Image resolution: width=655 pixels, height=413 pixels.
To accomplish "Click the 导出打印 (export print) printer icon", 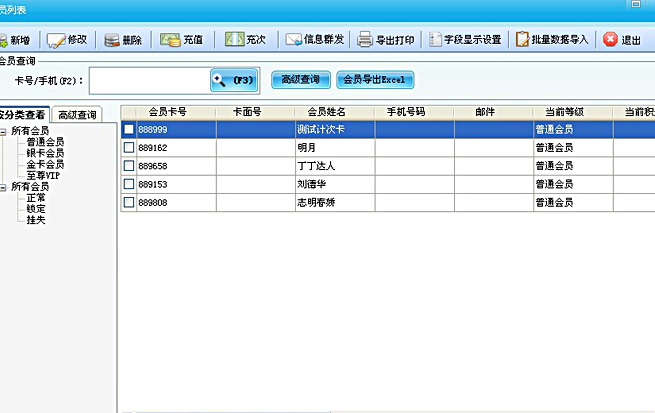I will (x=366, y=40).
